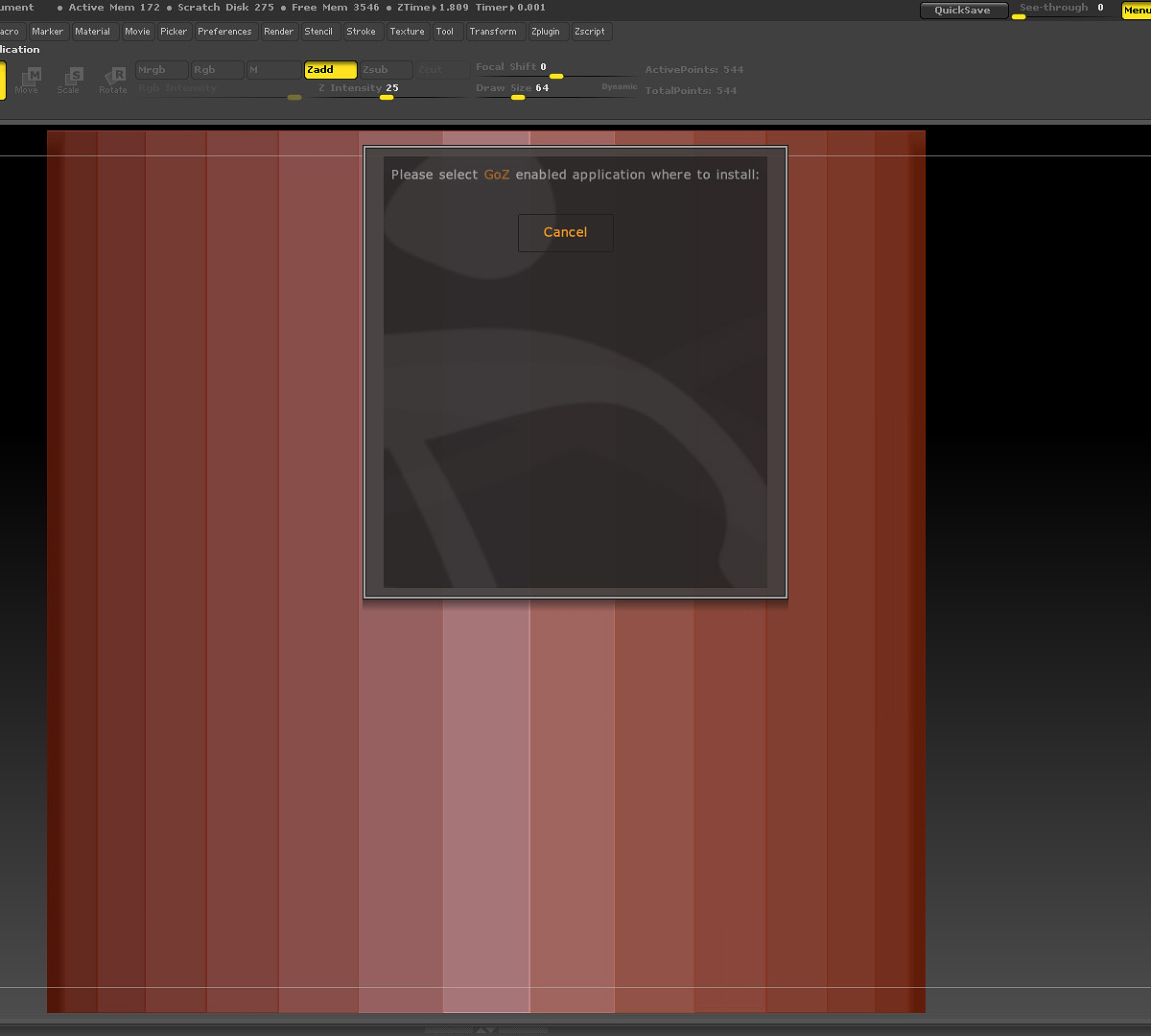Screen dimensions: 1151x1036
Task: Click the ZTime 1.809 status text
Action: tap(434, 8)
